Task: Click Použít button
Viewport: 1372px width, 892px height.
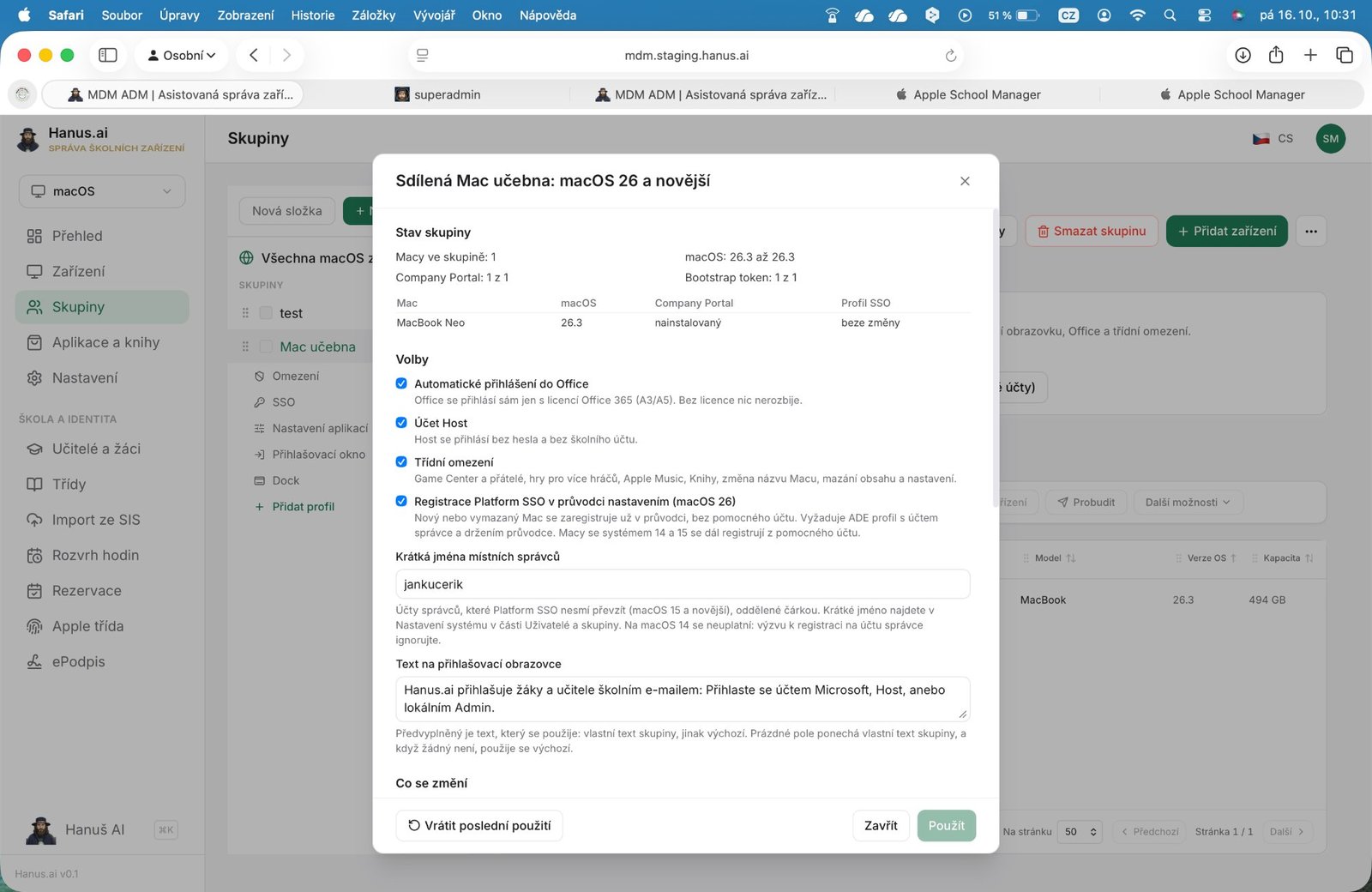Action: point(947,825)
